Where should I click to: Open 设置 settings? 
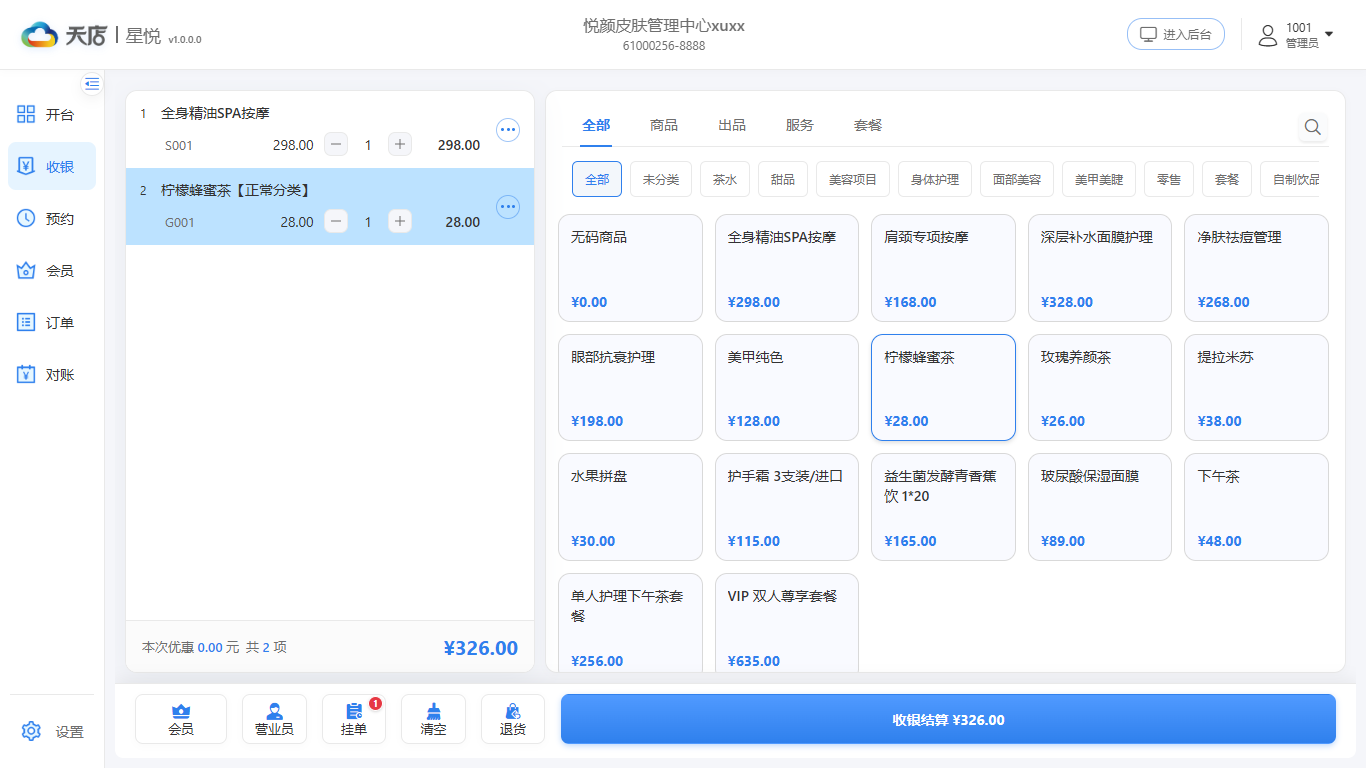pos(52,732)
